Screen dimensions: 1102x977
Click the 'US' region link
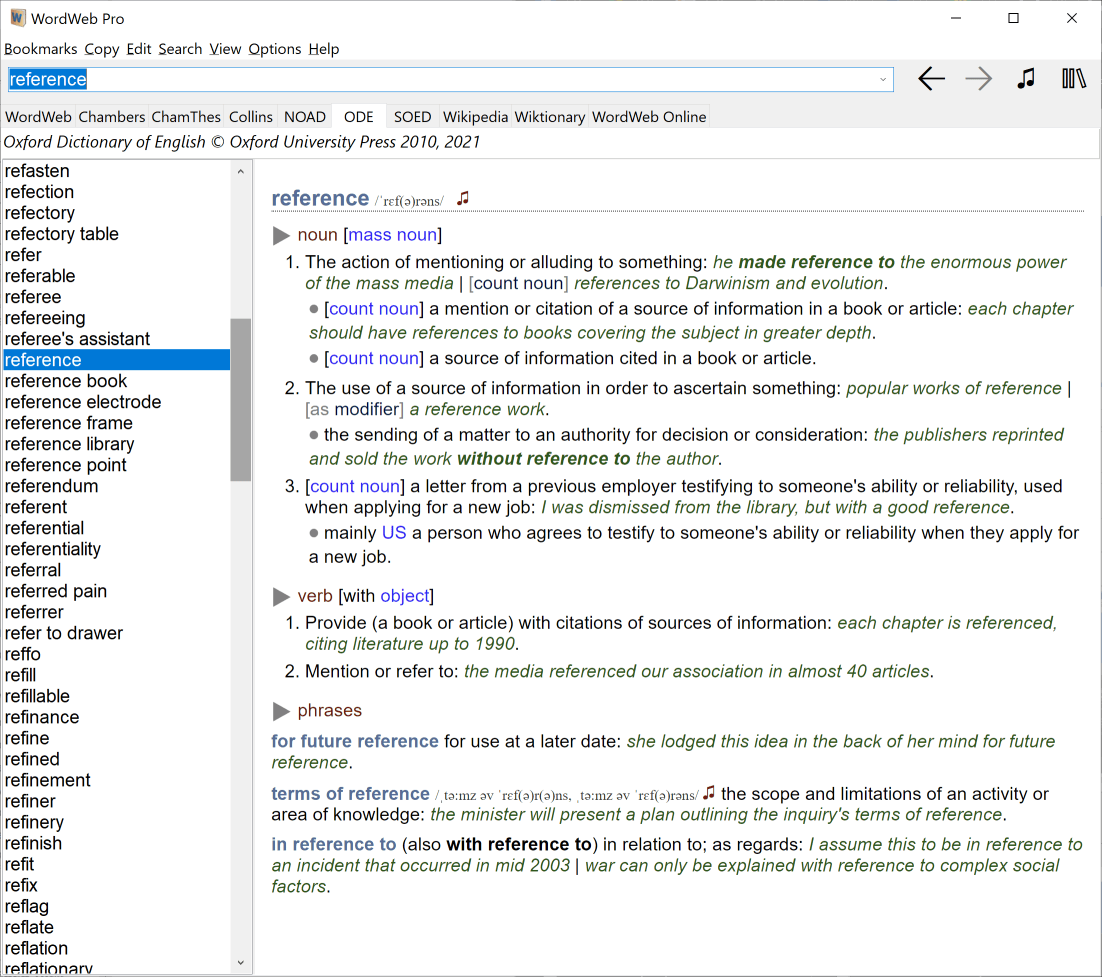[x=394, y=533]
